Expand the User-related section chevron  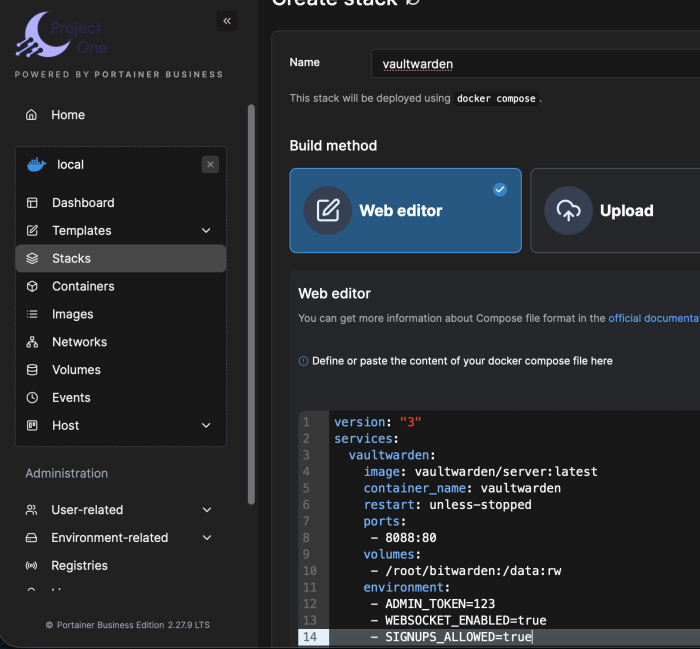[x=207, y=510]
